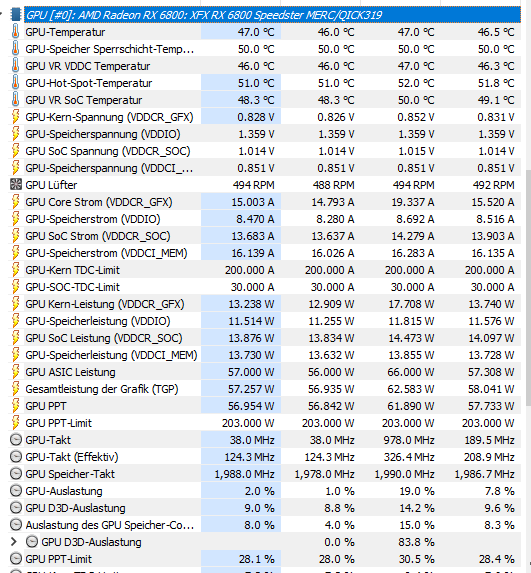
Task: Click GPU-Takt (Effektiv) average 208.9 MHz
Action: click(x=489, y=457)
